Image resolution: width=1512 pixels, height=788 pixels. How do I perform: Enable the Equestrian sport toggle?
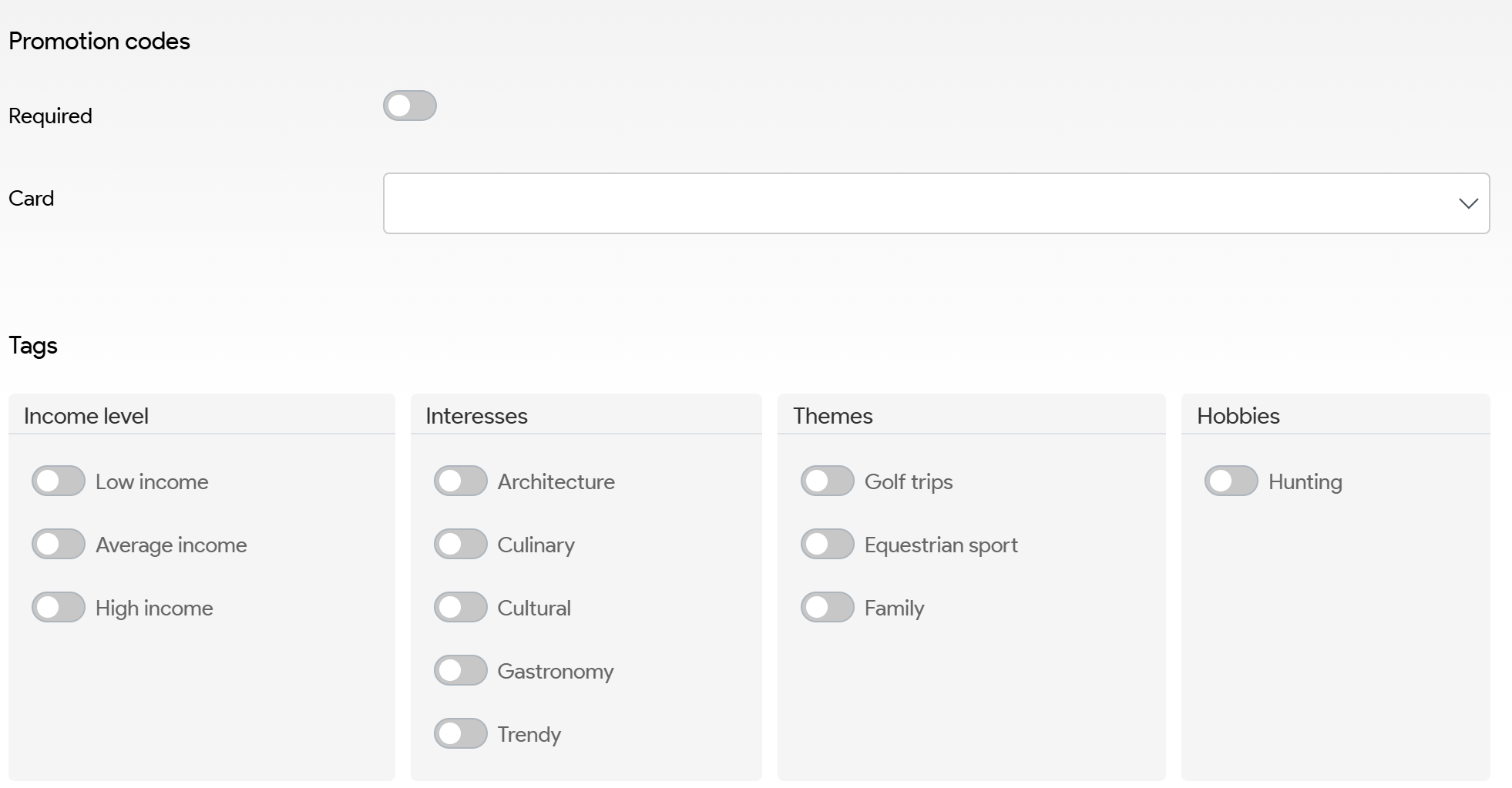[x=827, y=545]
